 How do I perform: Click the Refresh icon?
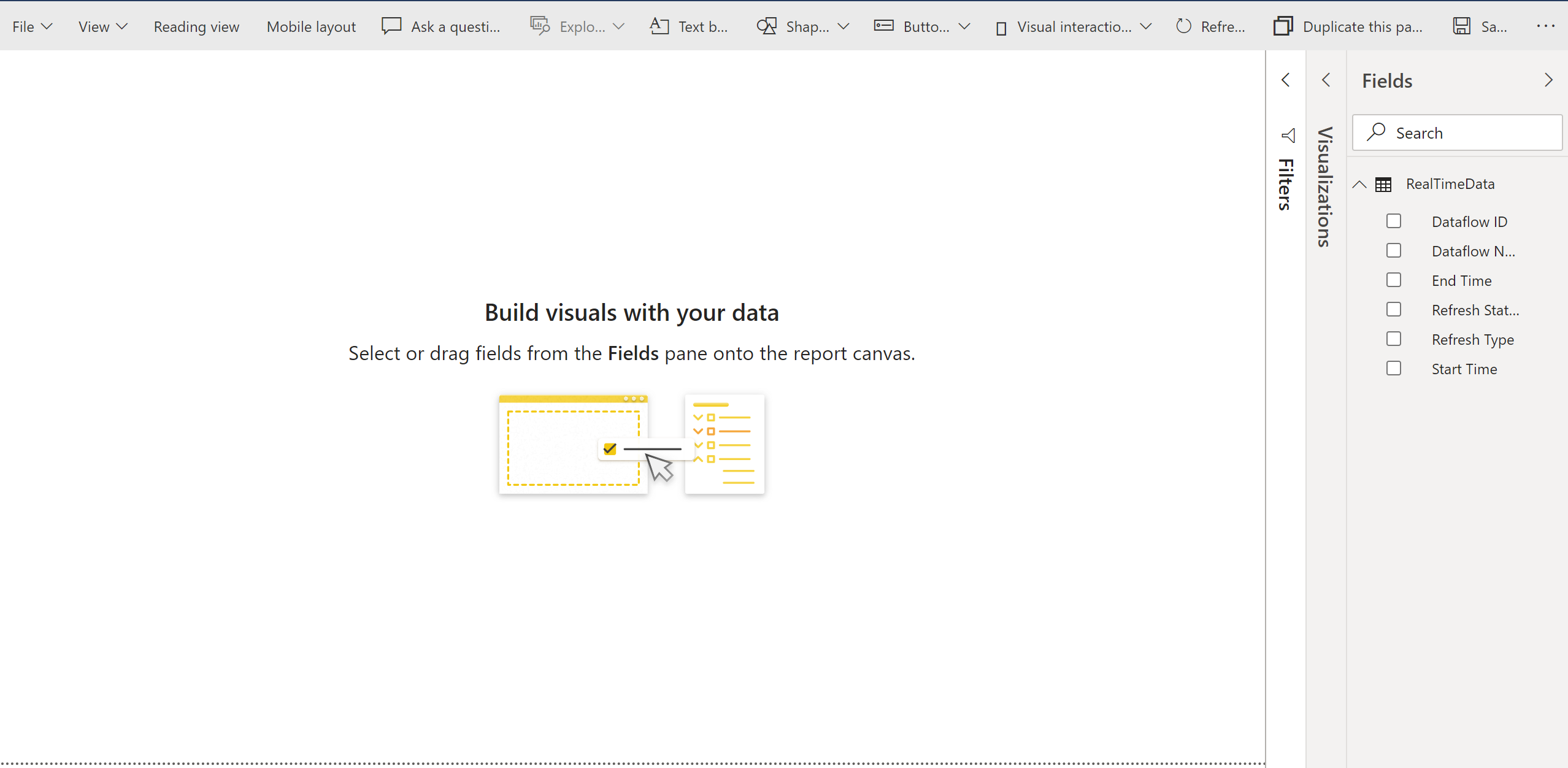(x=1184, y=26)
